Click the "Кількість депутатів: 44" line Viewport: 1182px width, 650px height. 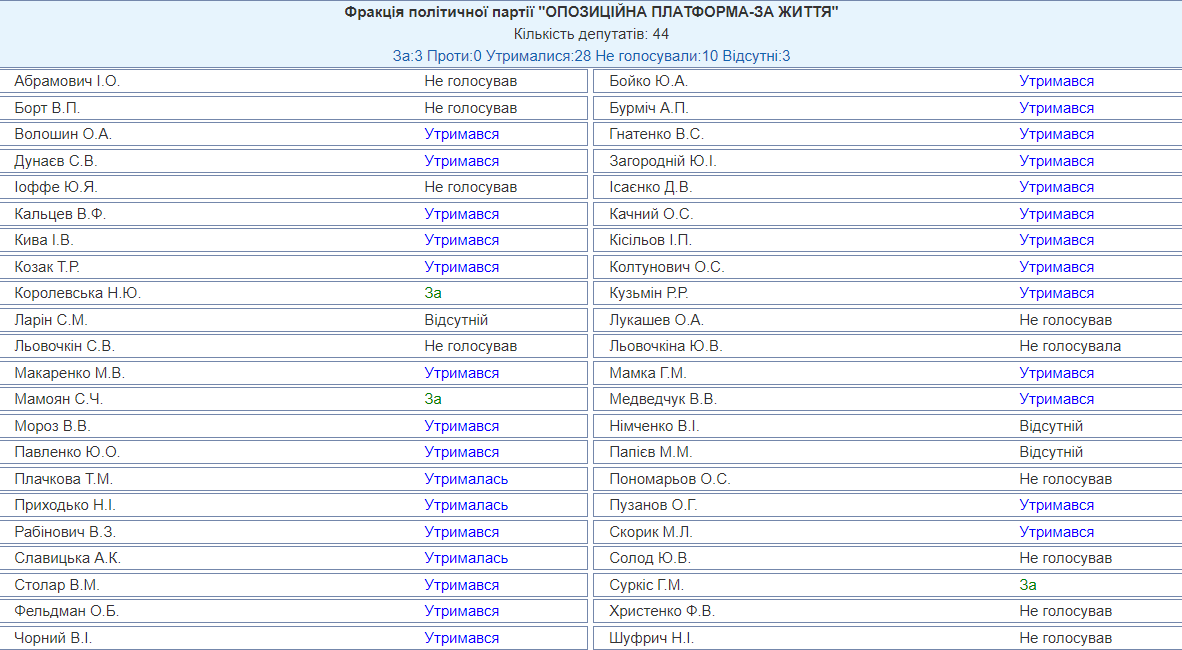(591, 34)
